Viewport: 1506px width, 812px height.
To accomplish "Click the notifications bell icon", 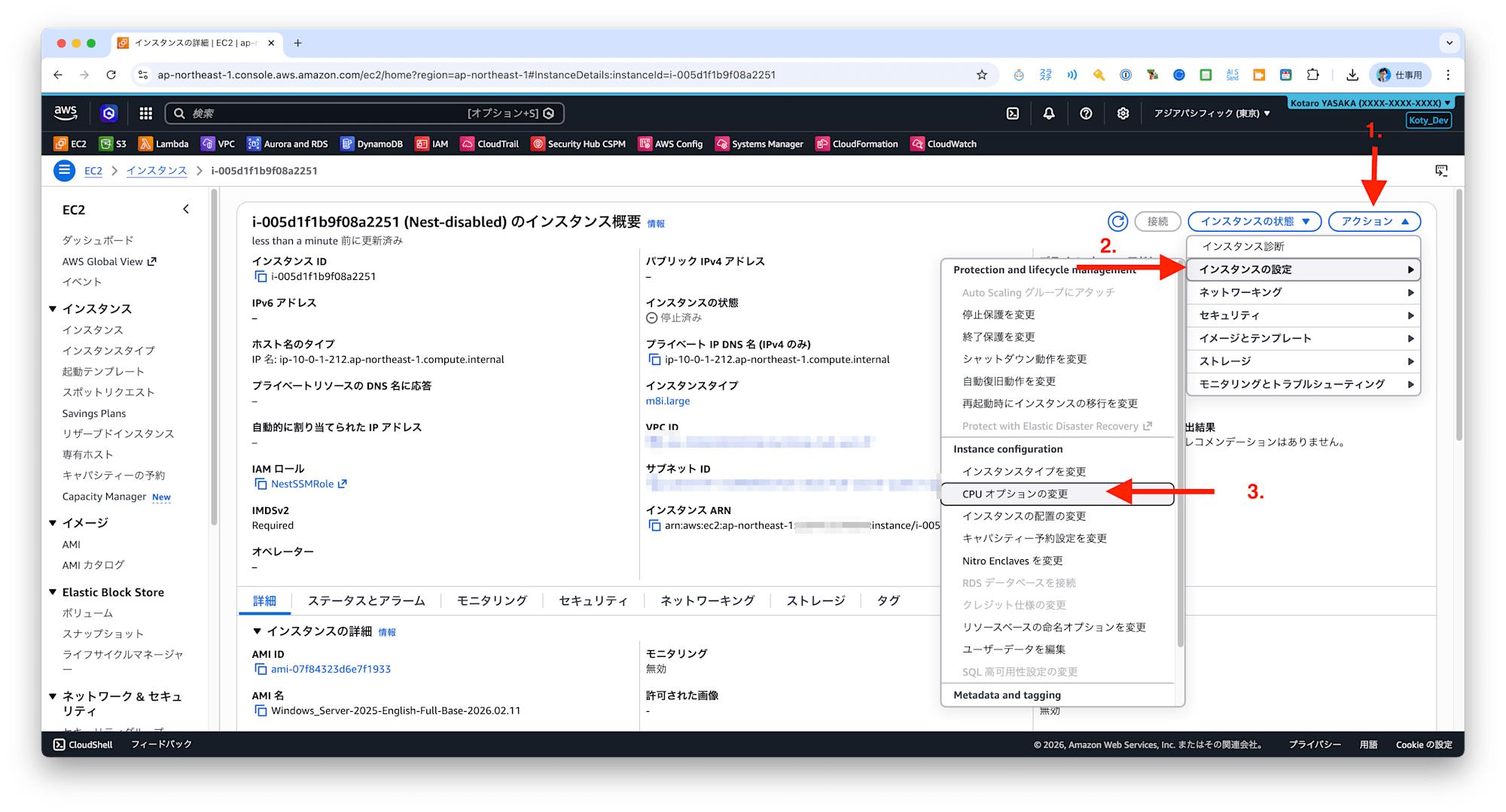I will click(1048, 113).
